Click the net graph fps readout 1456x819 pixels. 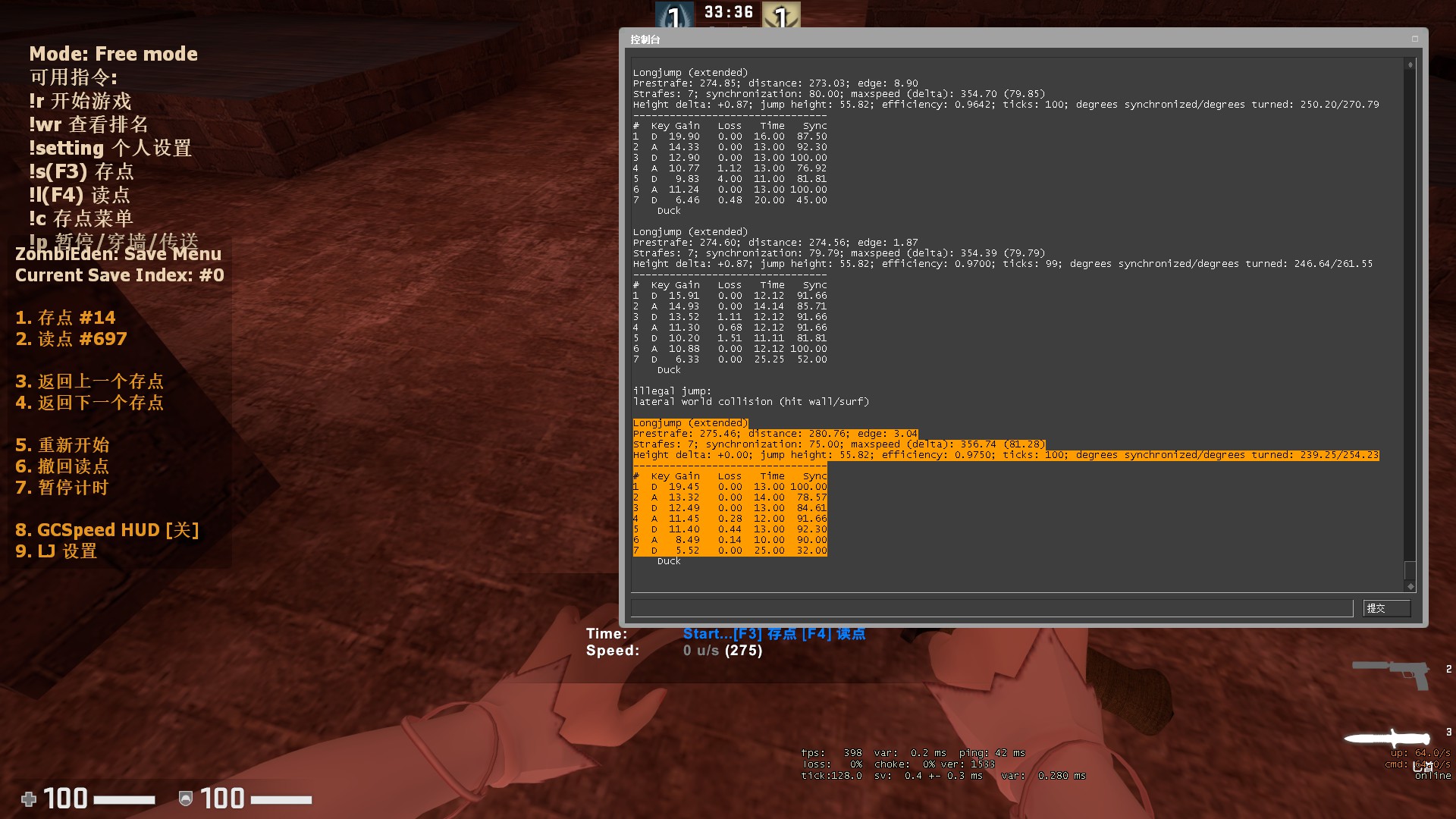(x=831, y=753)
